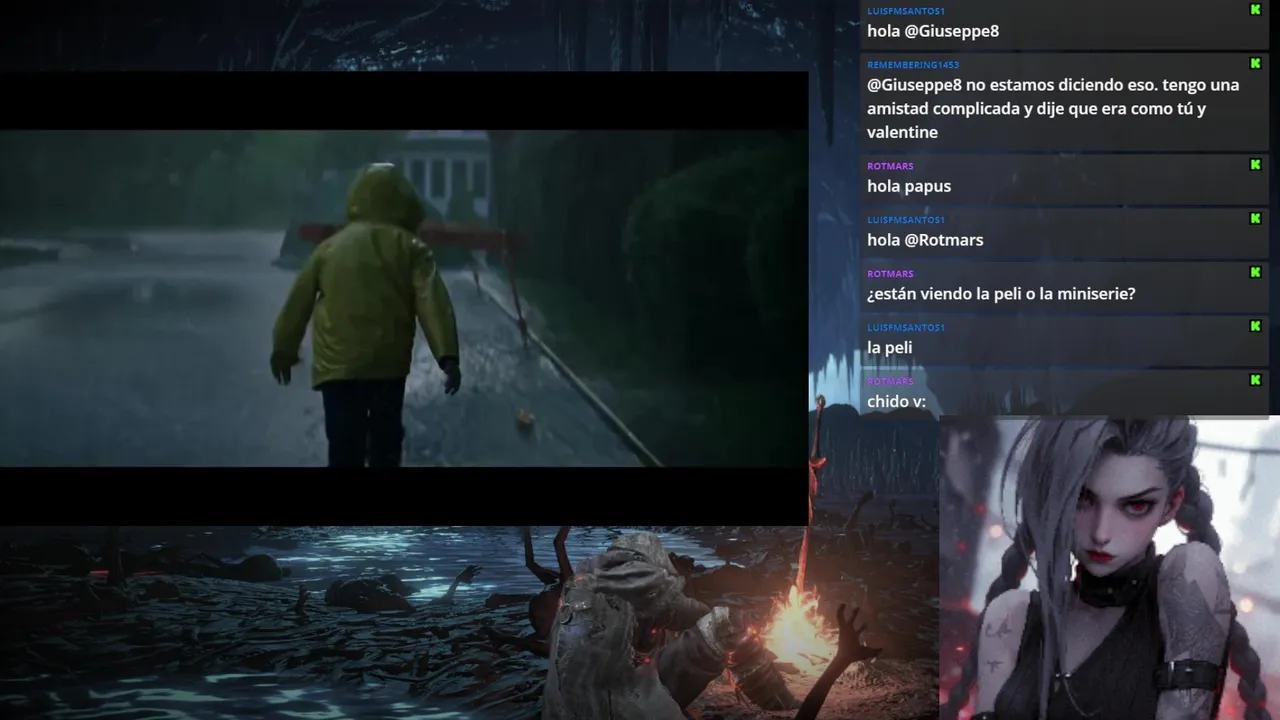Select the message about "amistad complicada"
Screen dimensions: 1280x720
tap(1053, 108)
